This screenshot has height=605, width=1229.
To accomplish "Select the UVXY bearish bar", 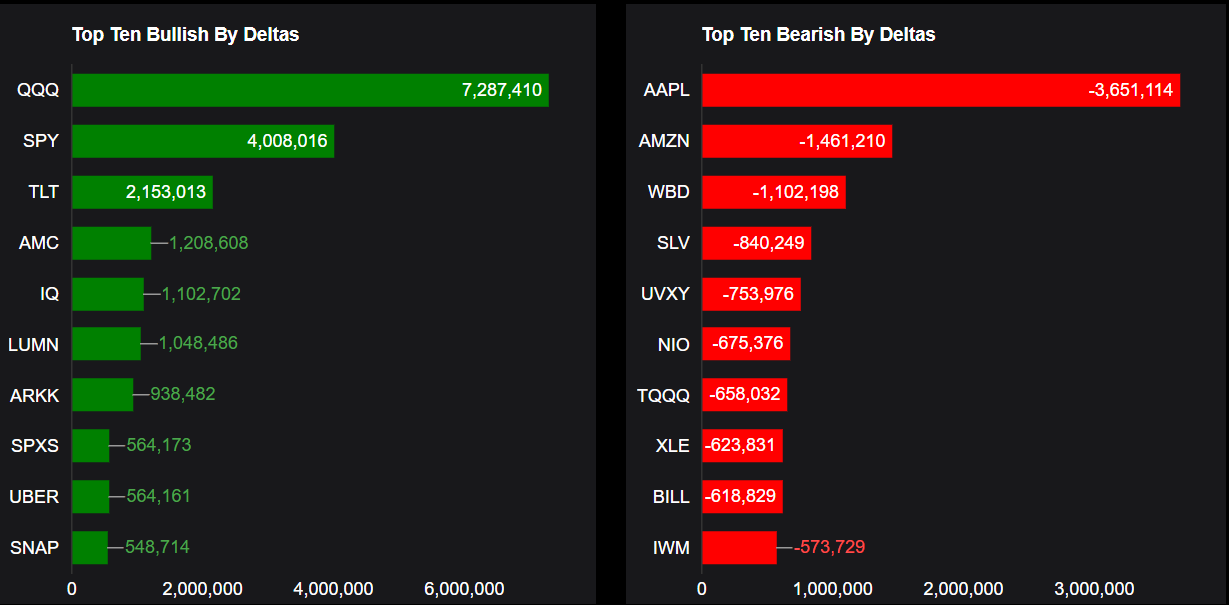I will click(x=751, y=294).
